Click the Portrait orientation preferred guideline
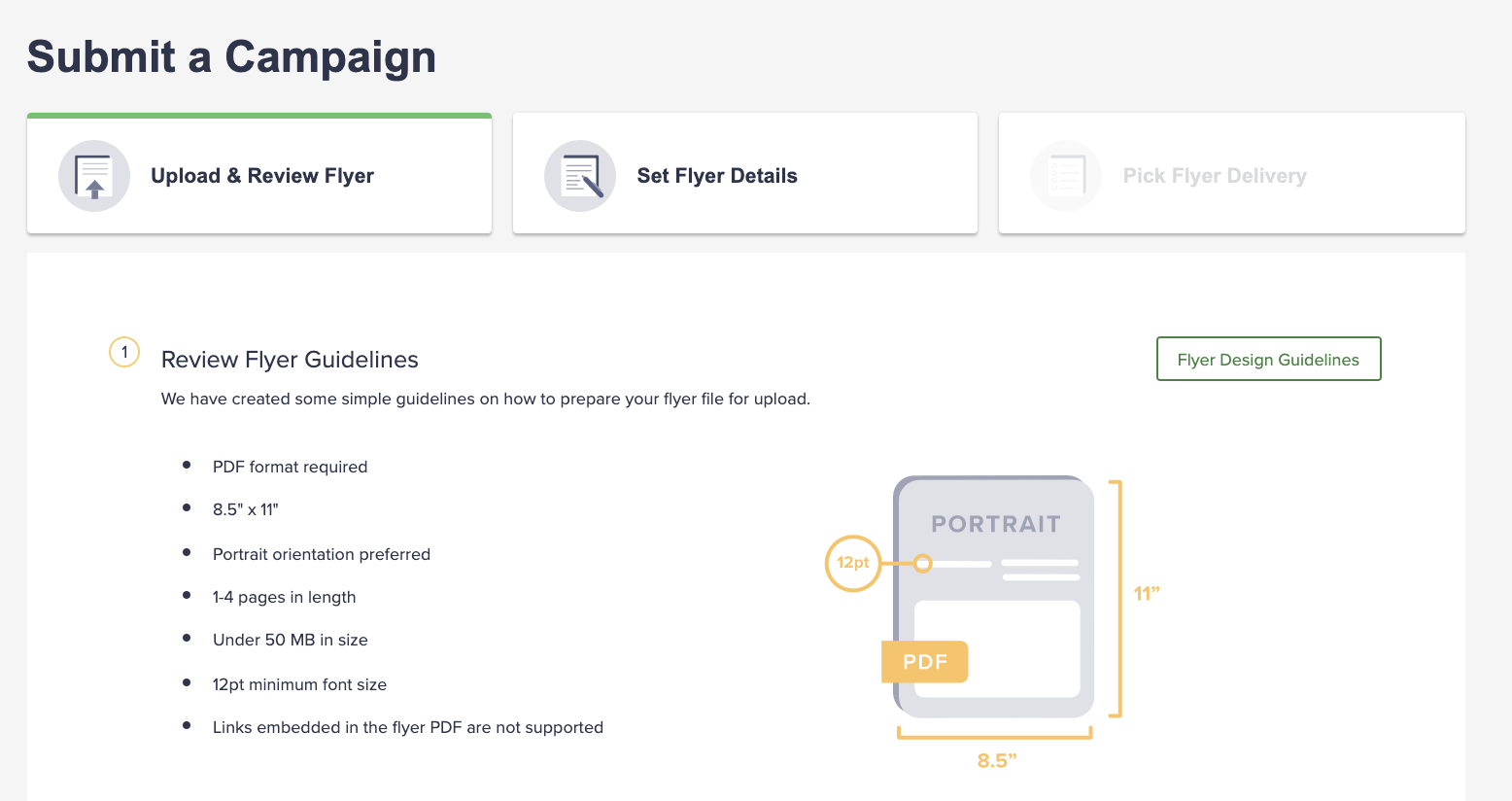 [x=322, y=554]
